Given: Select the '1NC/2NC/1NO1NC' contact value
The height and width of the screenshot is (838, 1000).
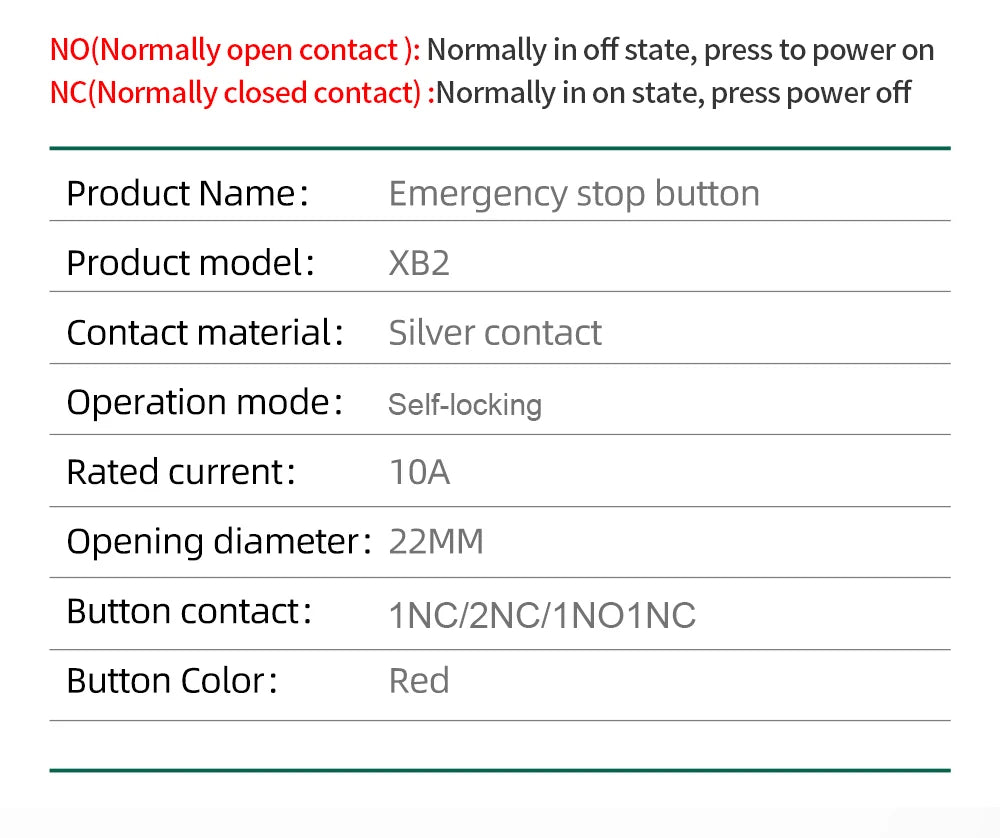Looking at the screenshot, I should point(542,616).
